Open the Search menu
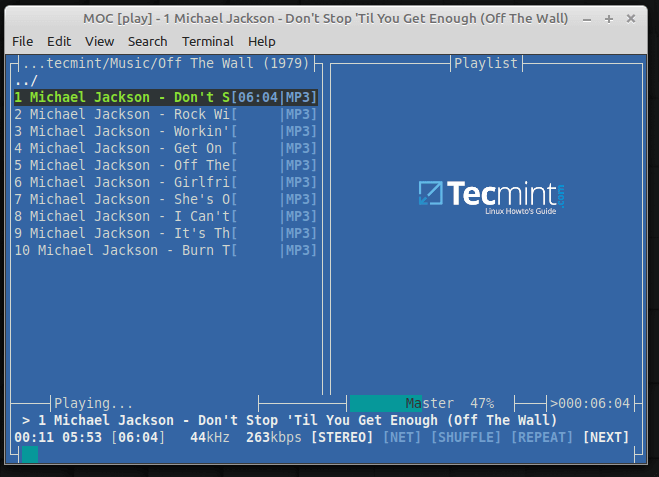Screen dimensions: 659x477 click(x=148, y=42)
